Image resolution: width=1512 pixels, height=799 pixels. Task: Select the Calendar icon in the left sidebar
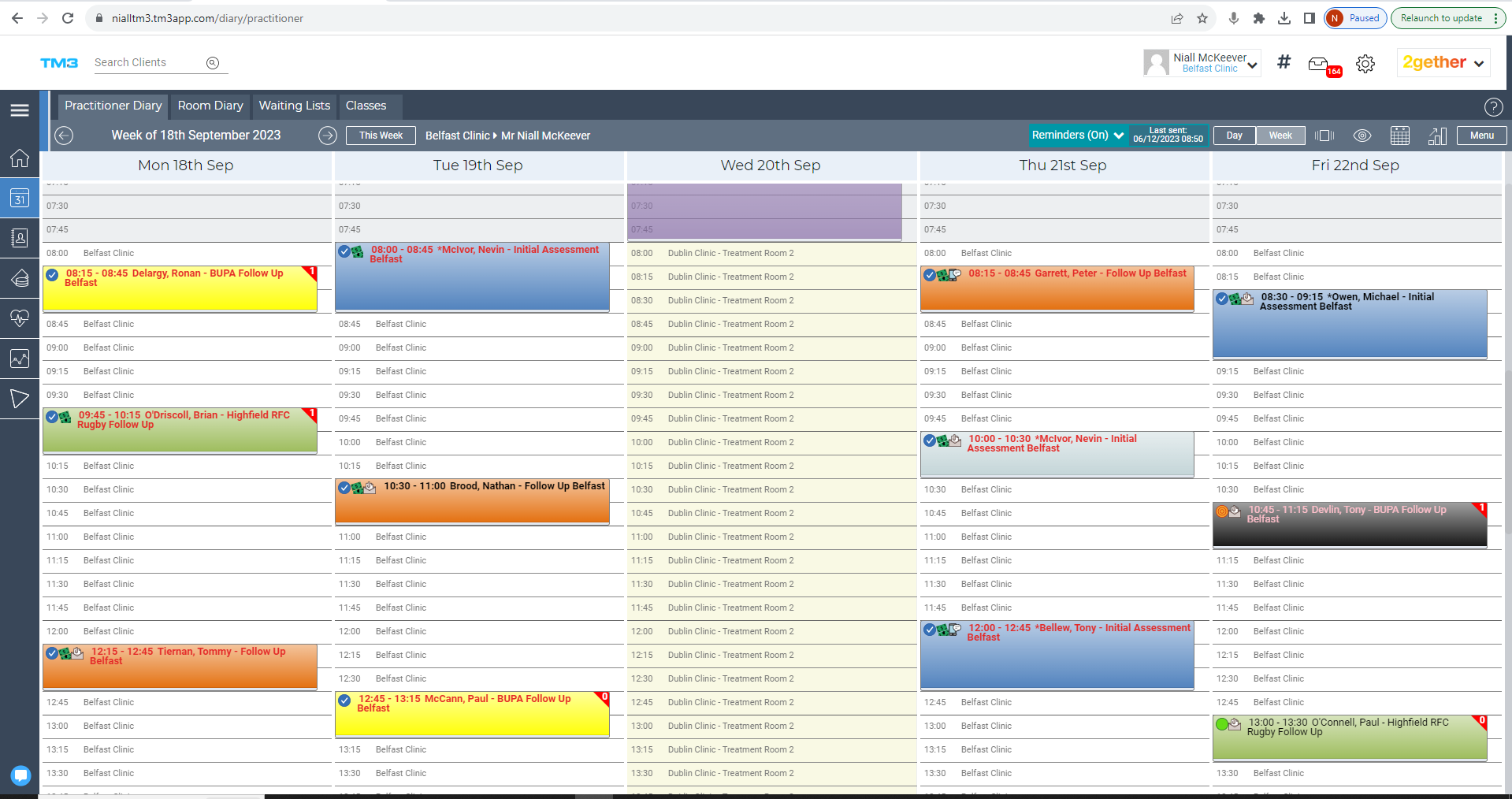pyautogui.click(x=20, y=199)
